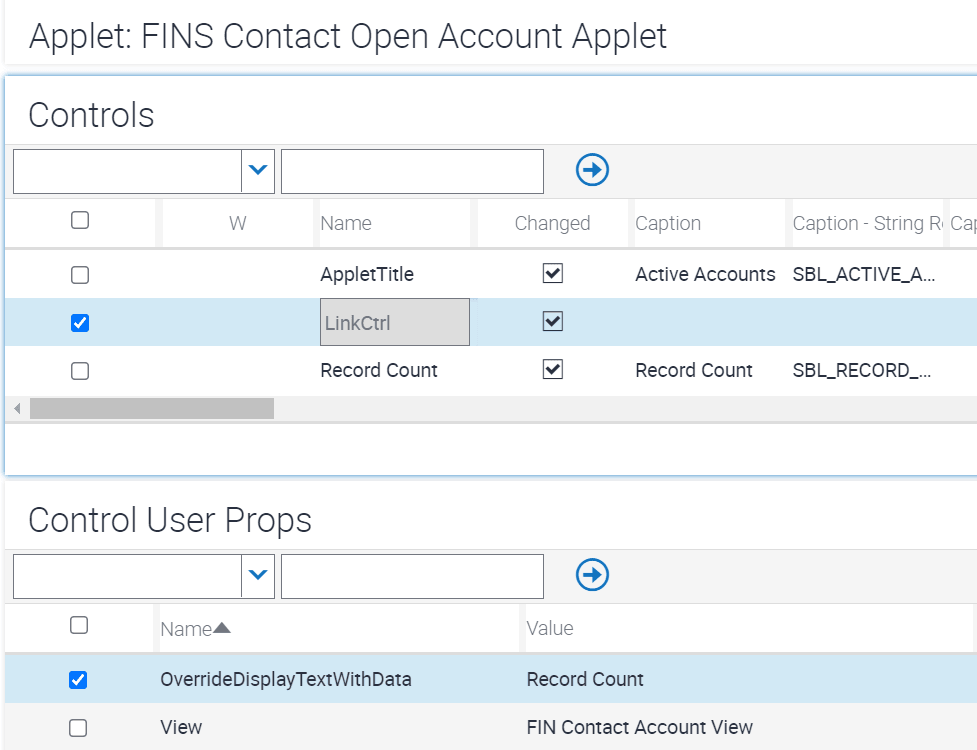Run the Controls query go arrow
Viewport: 977px width, 750px height.
[x=592, y=170]
